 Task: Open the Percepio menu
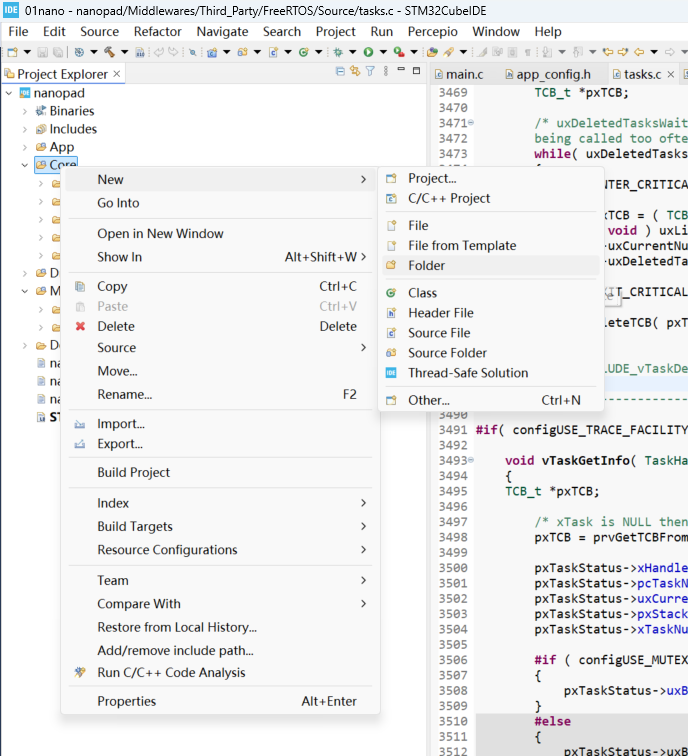[432, 32]
